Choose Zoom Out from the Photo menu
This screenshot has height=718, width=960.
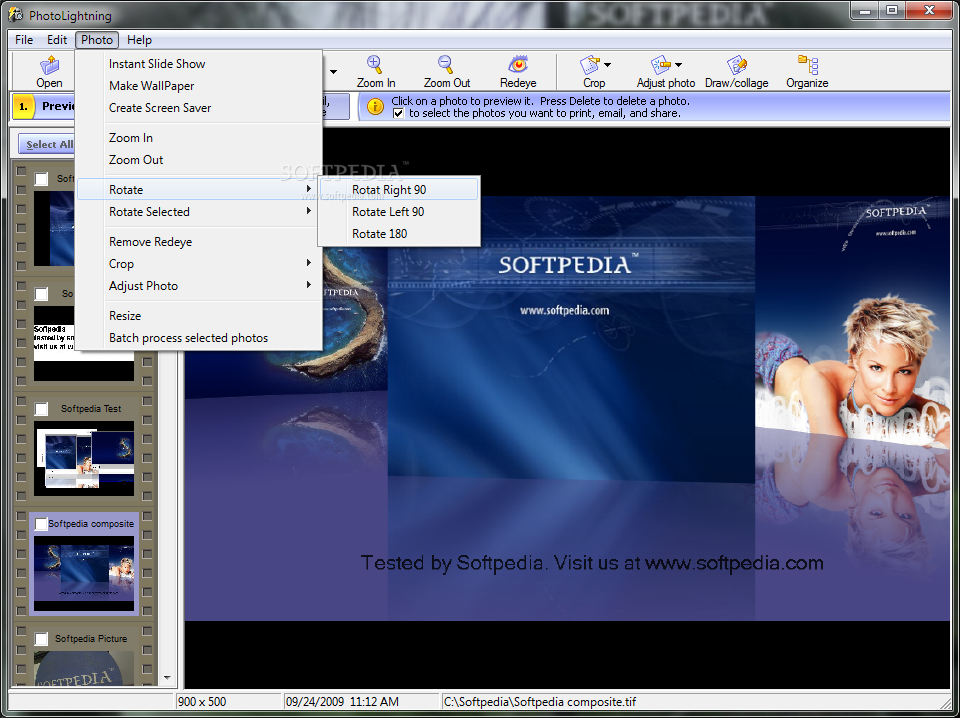click(x=199, y=160)
